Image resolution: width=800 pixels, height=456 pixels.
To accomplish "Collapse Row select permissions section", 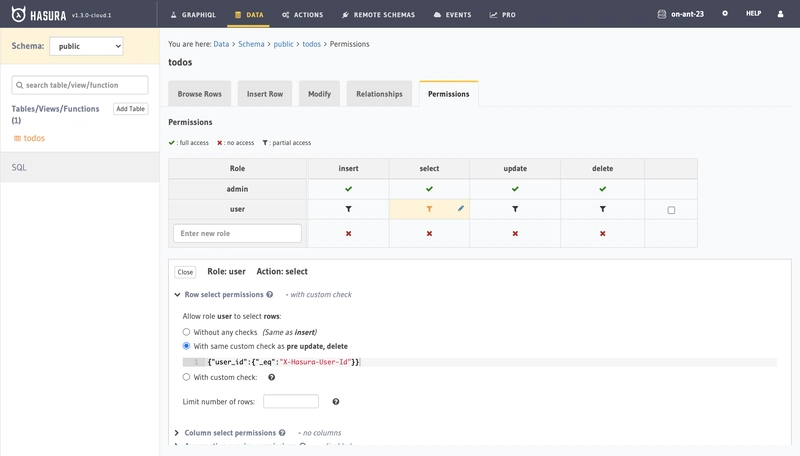I will click(x=177, y=294).
